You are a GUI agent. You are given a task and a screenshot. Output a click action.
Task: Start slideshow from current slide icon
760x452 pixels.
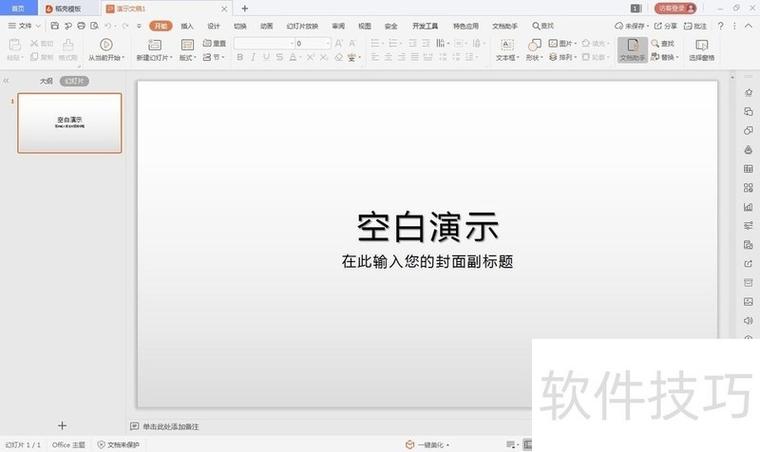[x=106, y=45]
